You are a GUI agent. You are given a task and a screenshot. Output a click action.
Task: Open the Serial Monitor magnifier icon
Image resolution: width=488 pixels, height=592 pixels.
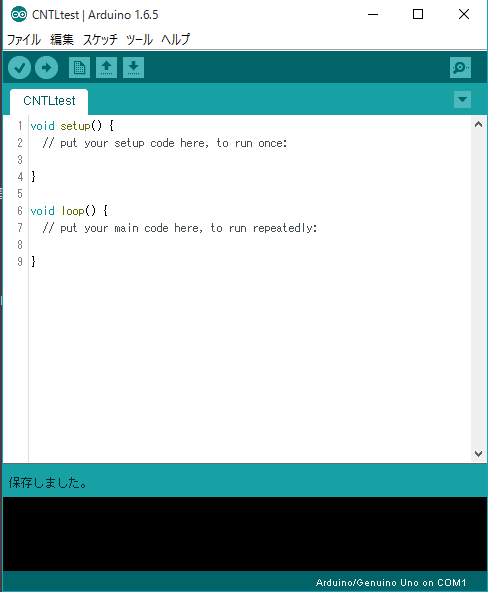coord(460,68)
